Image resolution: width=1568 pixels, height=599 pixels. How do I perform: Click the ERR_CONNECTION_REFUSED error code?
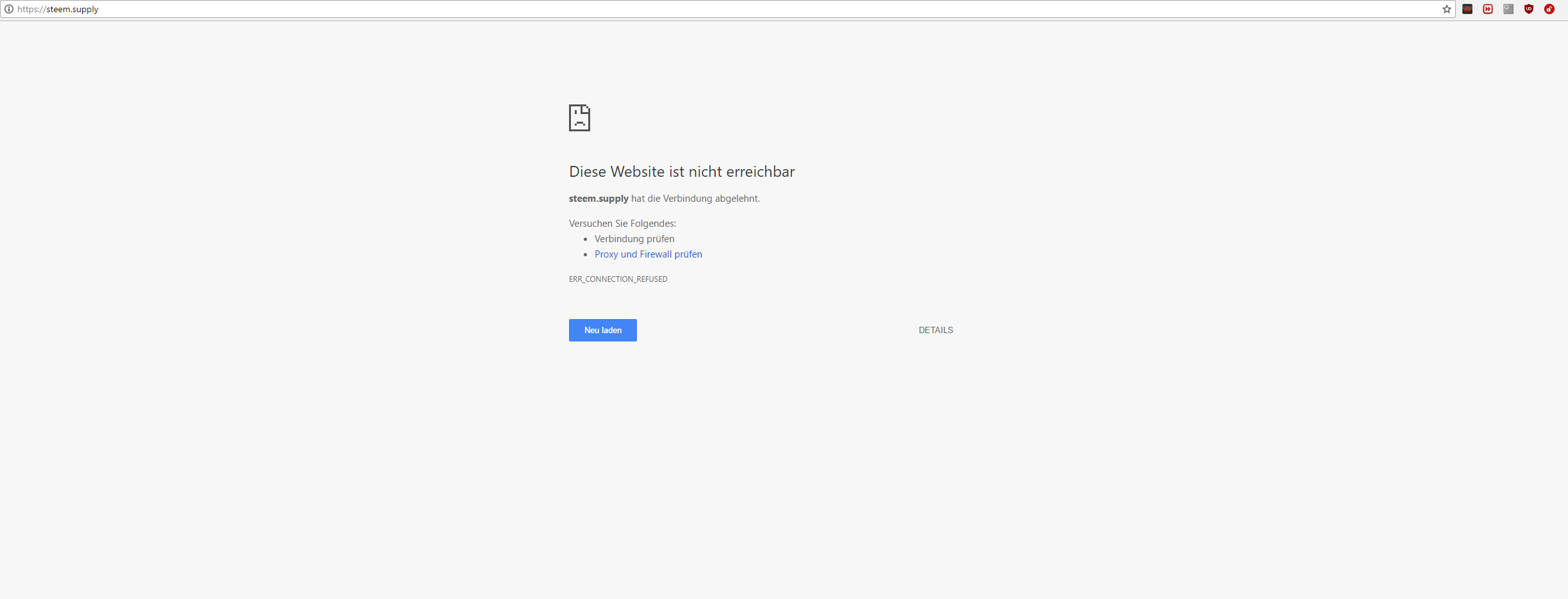[618, 279]
